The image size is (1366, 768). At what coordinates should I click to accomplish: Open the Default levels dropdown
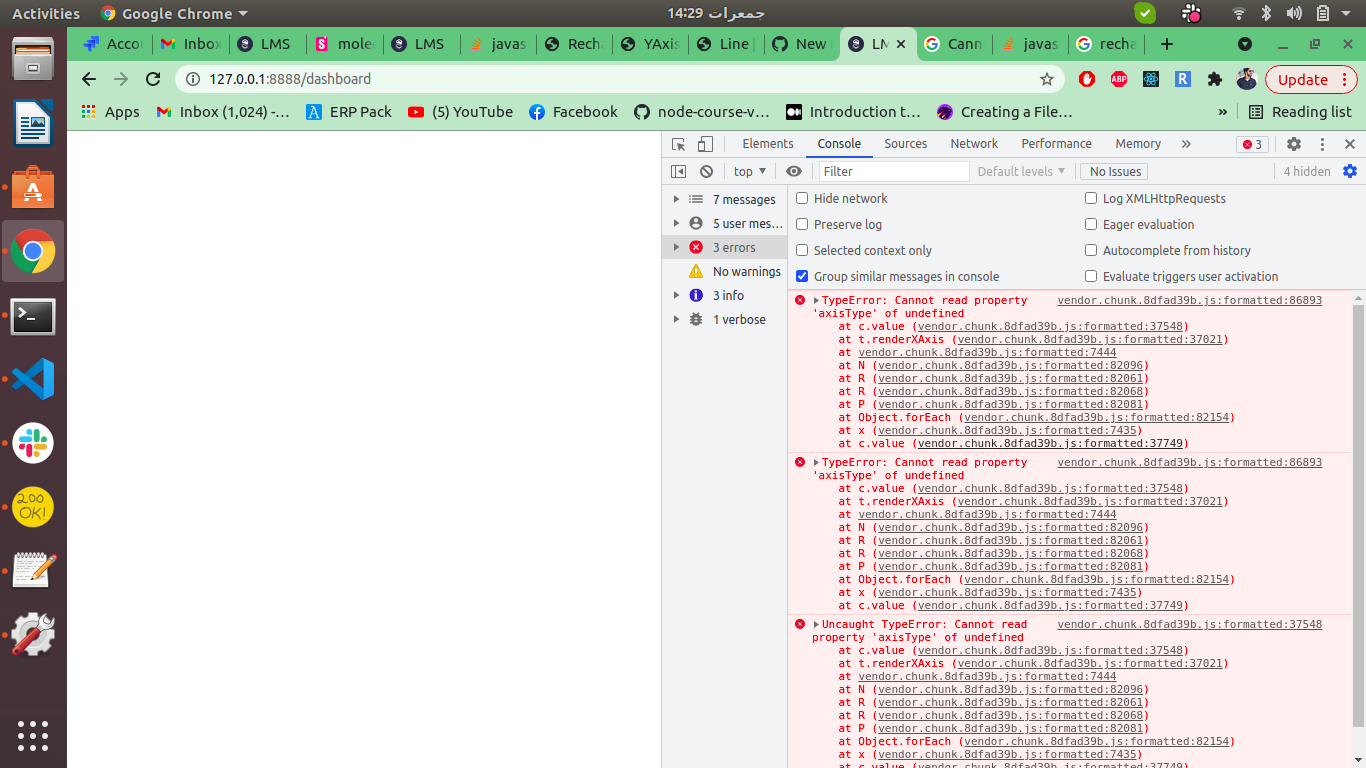tap(1020, 171)
